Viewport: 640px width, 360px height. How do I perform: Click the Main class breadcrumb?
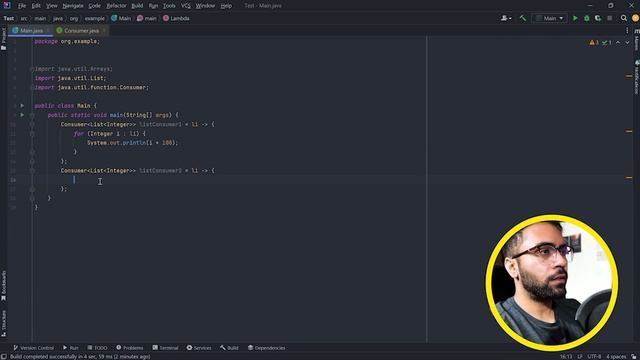coord(121,18)
